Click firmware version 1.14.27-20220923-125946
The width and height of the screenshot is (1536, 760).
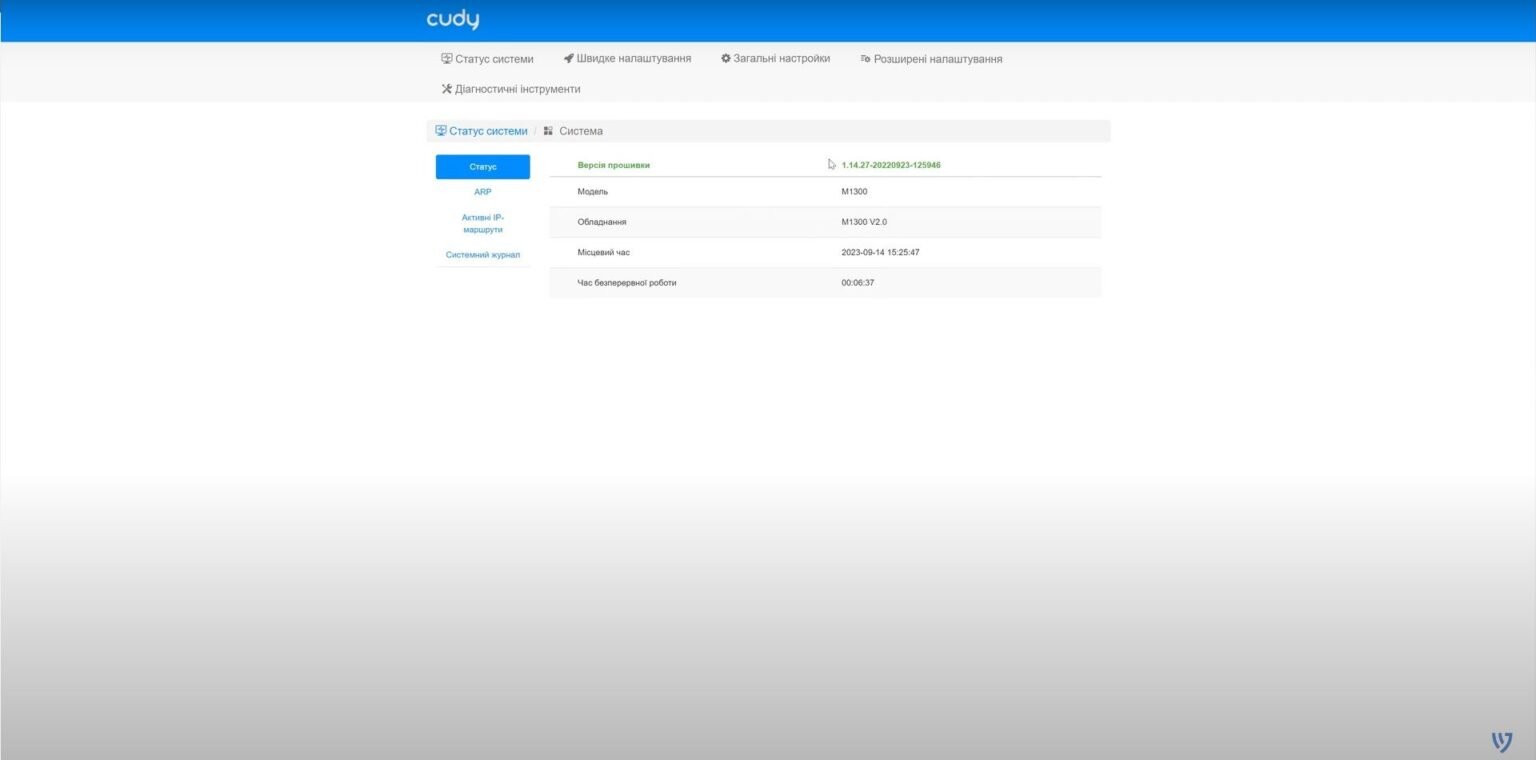point(891,165)
